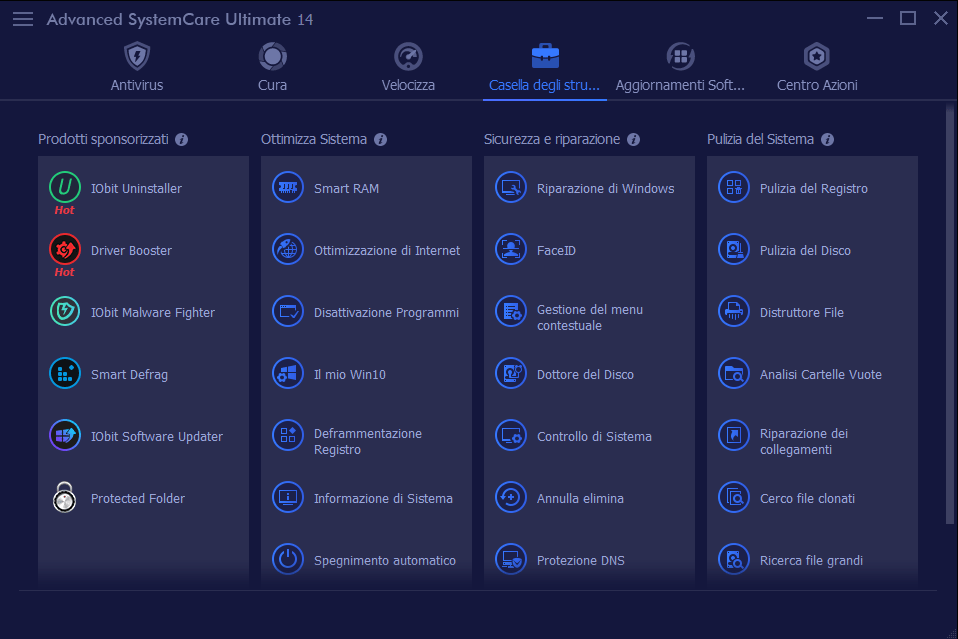This screenshot has width=958, height=639.
Task: Click the vertical scrollbar on the right
Action: pos(949,315)
